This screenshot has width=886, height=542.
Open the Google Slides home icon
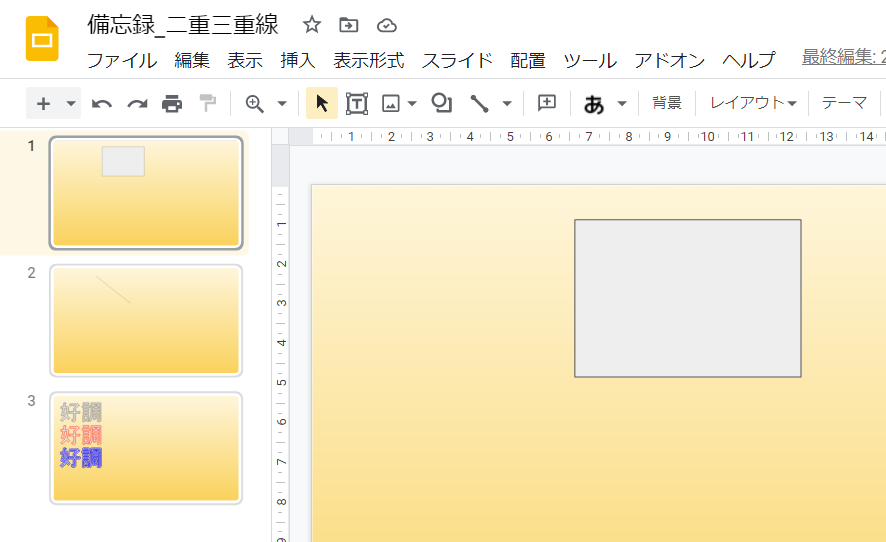click(42, 39)
